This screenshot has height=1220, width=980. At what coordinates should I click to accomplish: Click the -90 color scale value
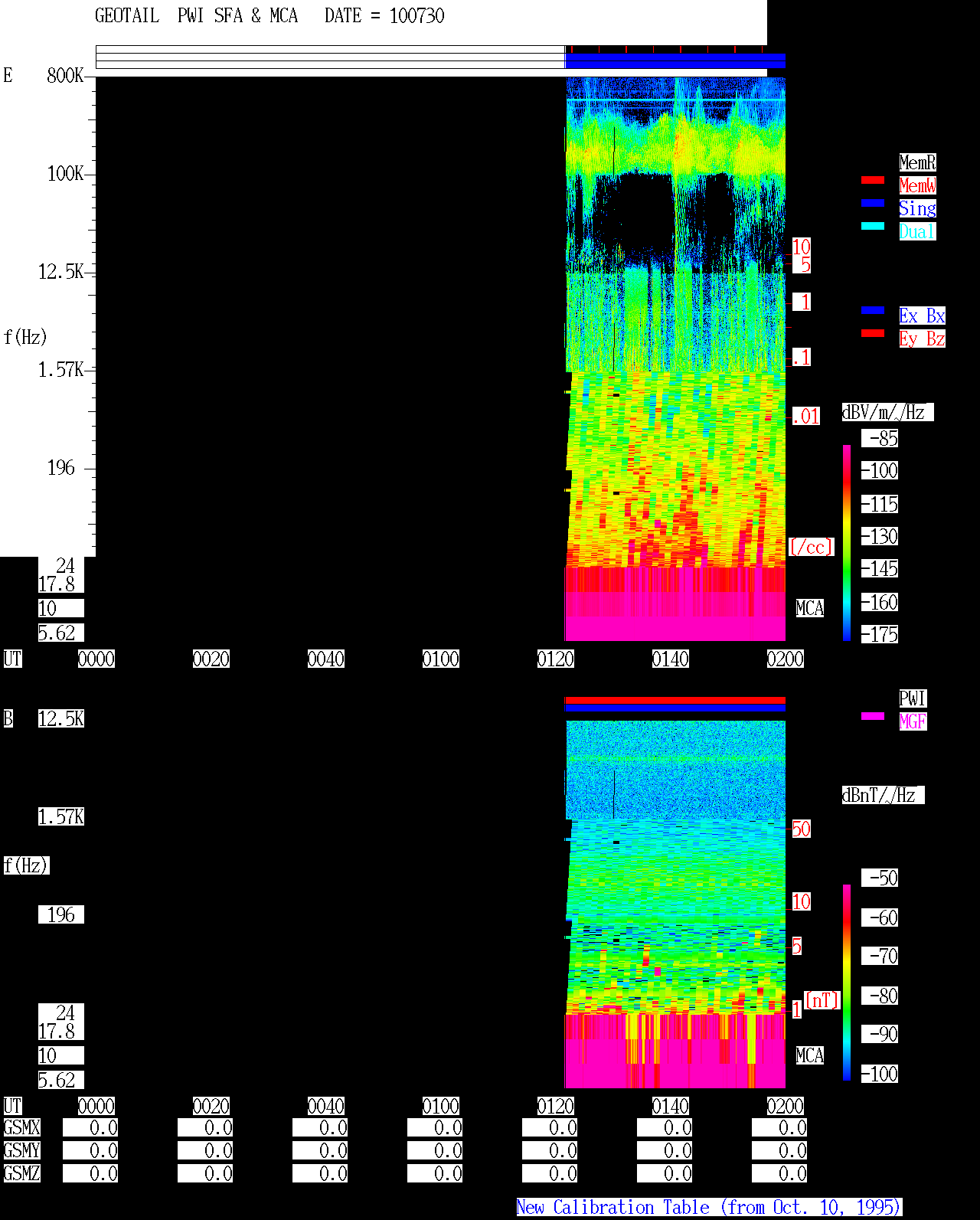(880, 1034)
